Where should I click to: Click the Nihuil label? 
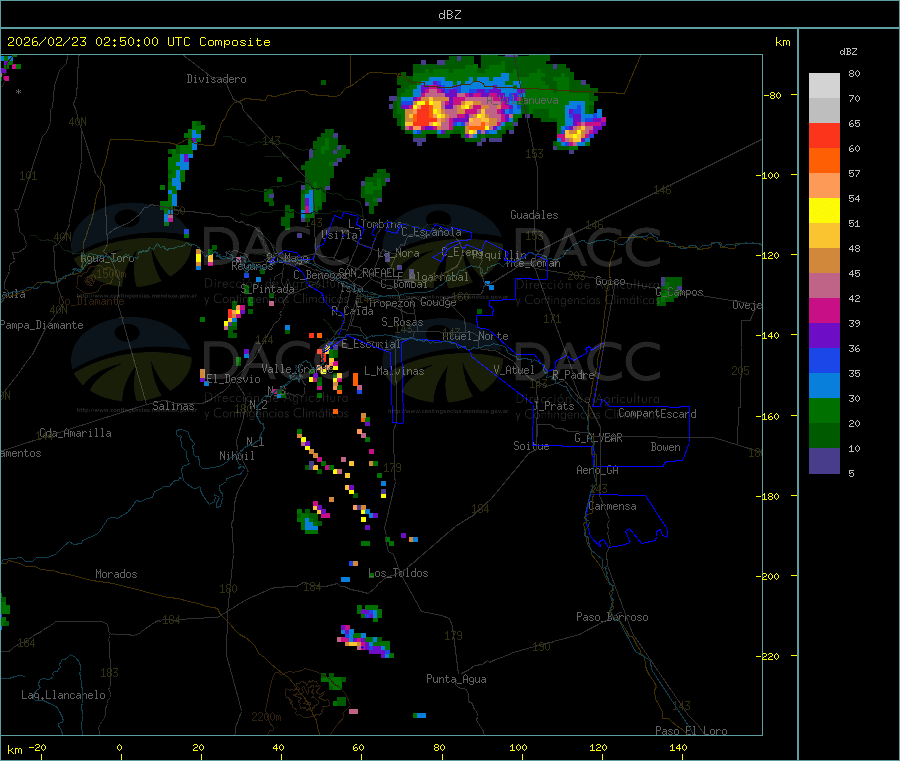click(x=237, y=456)
